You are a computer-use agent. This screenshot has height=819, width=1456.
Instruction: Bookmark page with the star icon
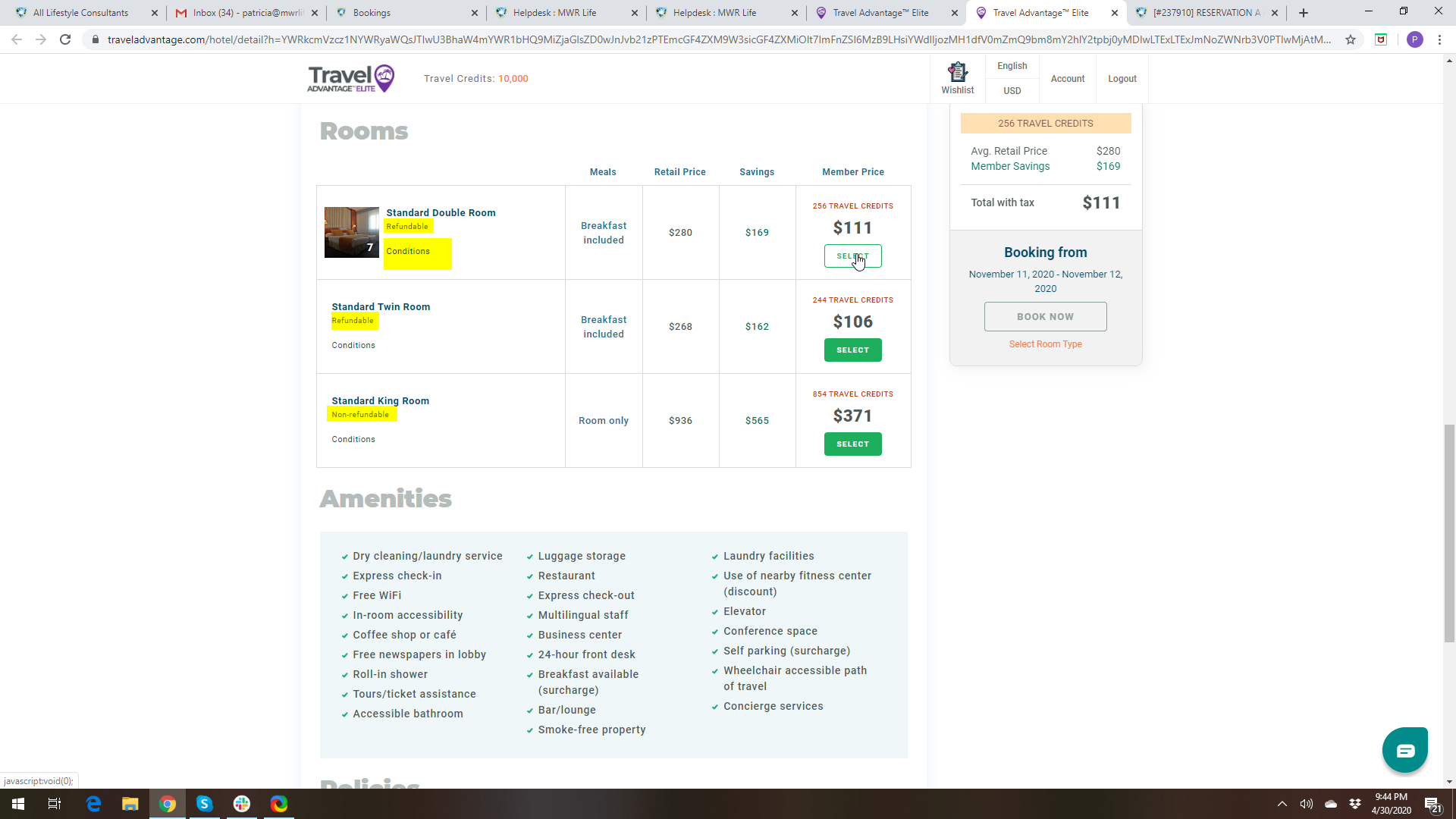[1351, 39]
